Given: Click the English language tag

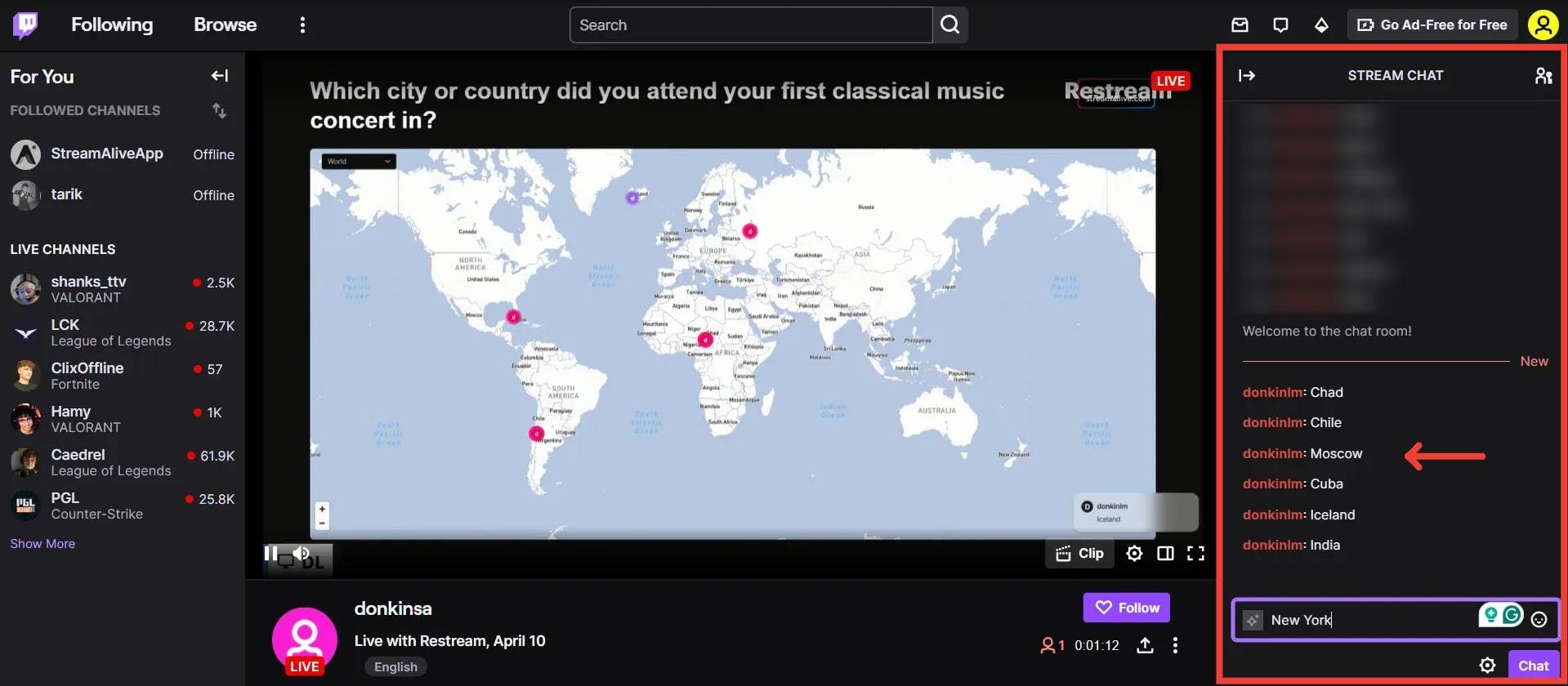Looking at the screenshot, I should click(x=395, y=667).
